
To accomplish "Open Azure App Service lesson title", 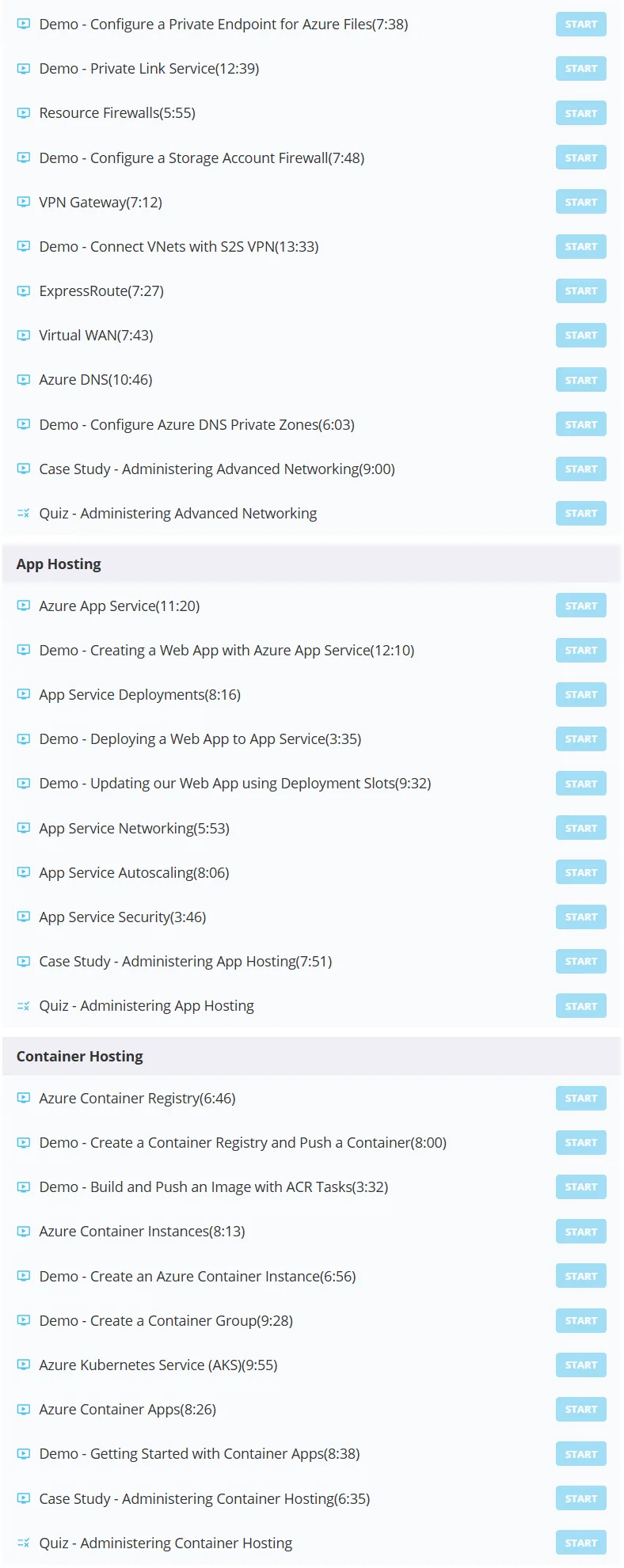I will (x=120, y=606).
